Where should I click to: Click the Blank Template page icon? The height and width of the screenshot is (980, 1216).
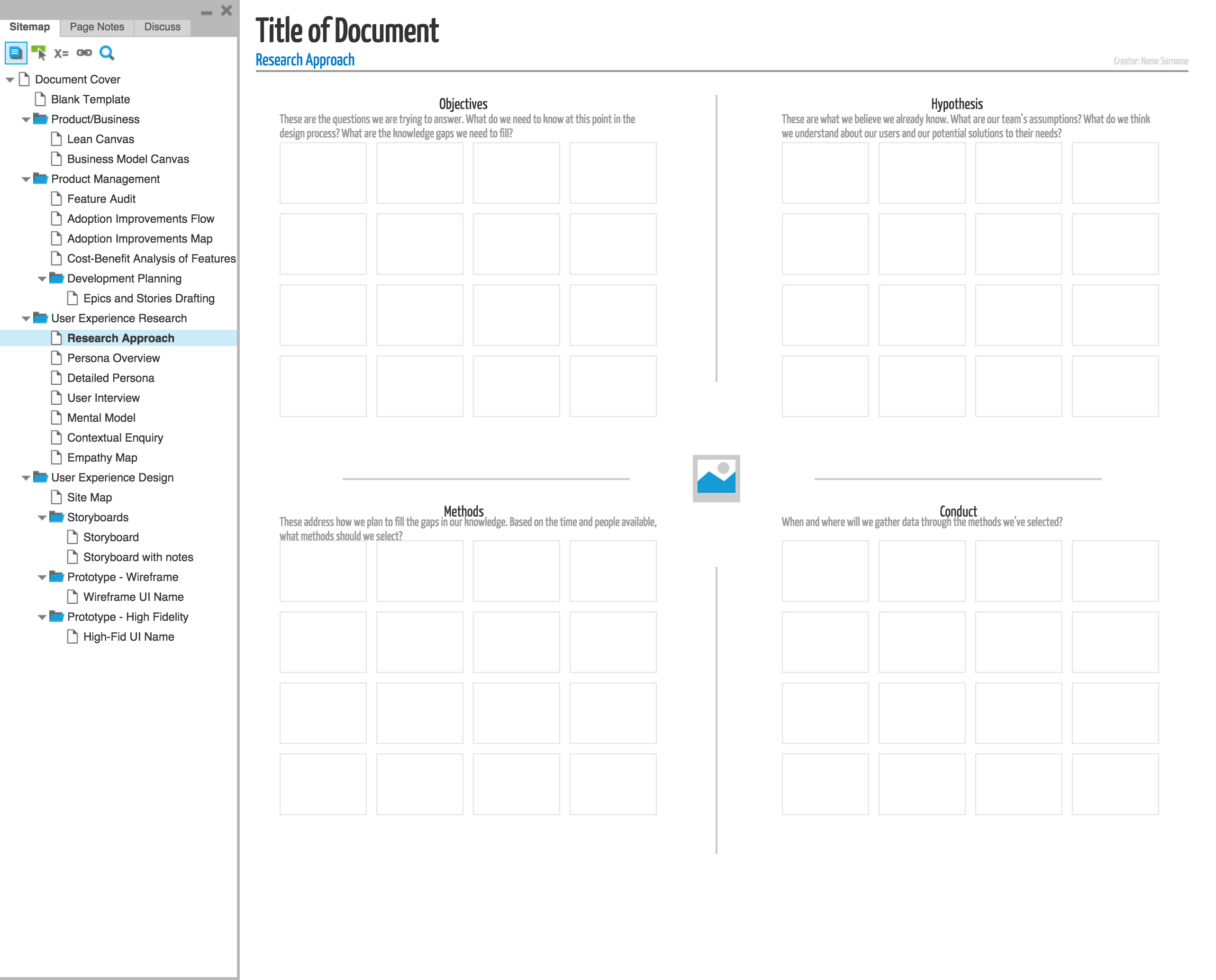click(40, 99)
